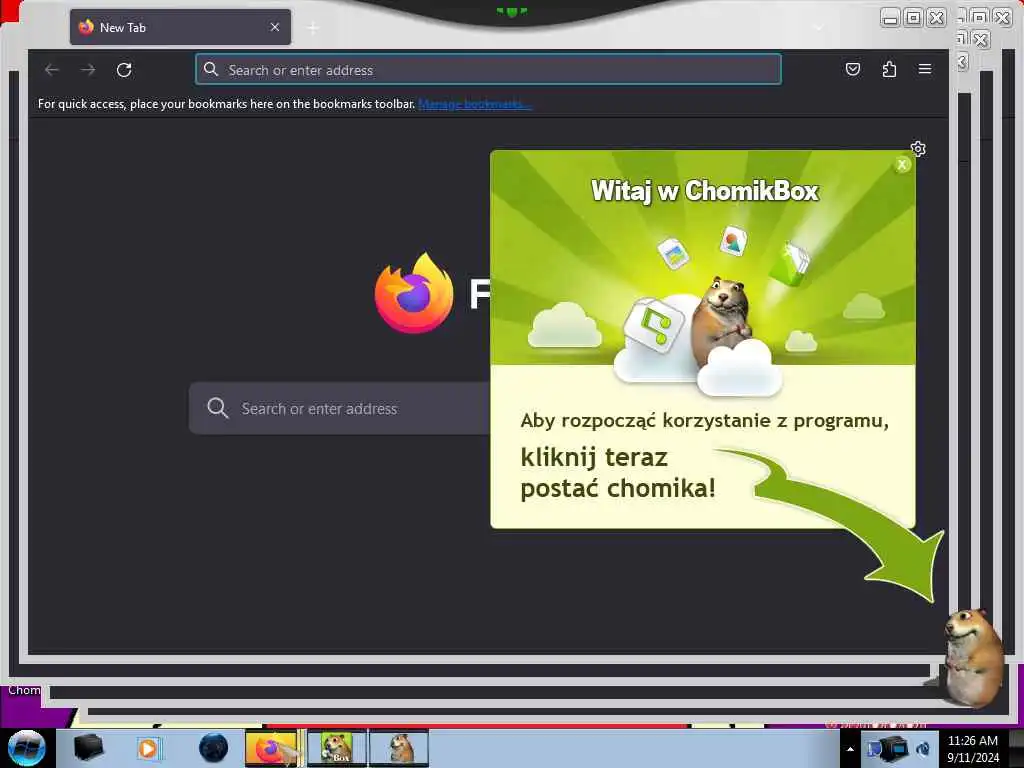Focus the top address bar field
Screen dimensions: 1024x768
pyautogui.click(x=488, y=69)
